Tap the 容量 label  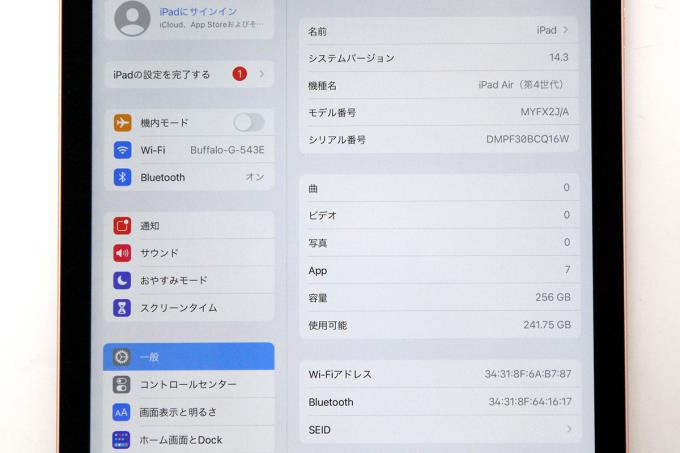[317, 298]
